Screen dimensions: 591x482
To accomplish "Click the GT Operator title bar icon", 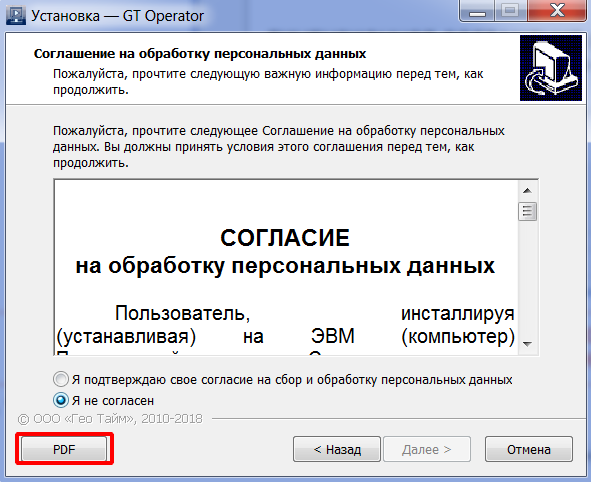I will pos(16,16).
